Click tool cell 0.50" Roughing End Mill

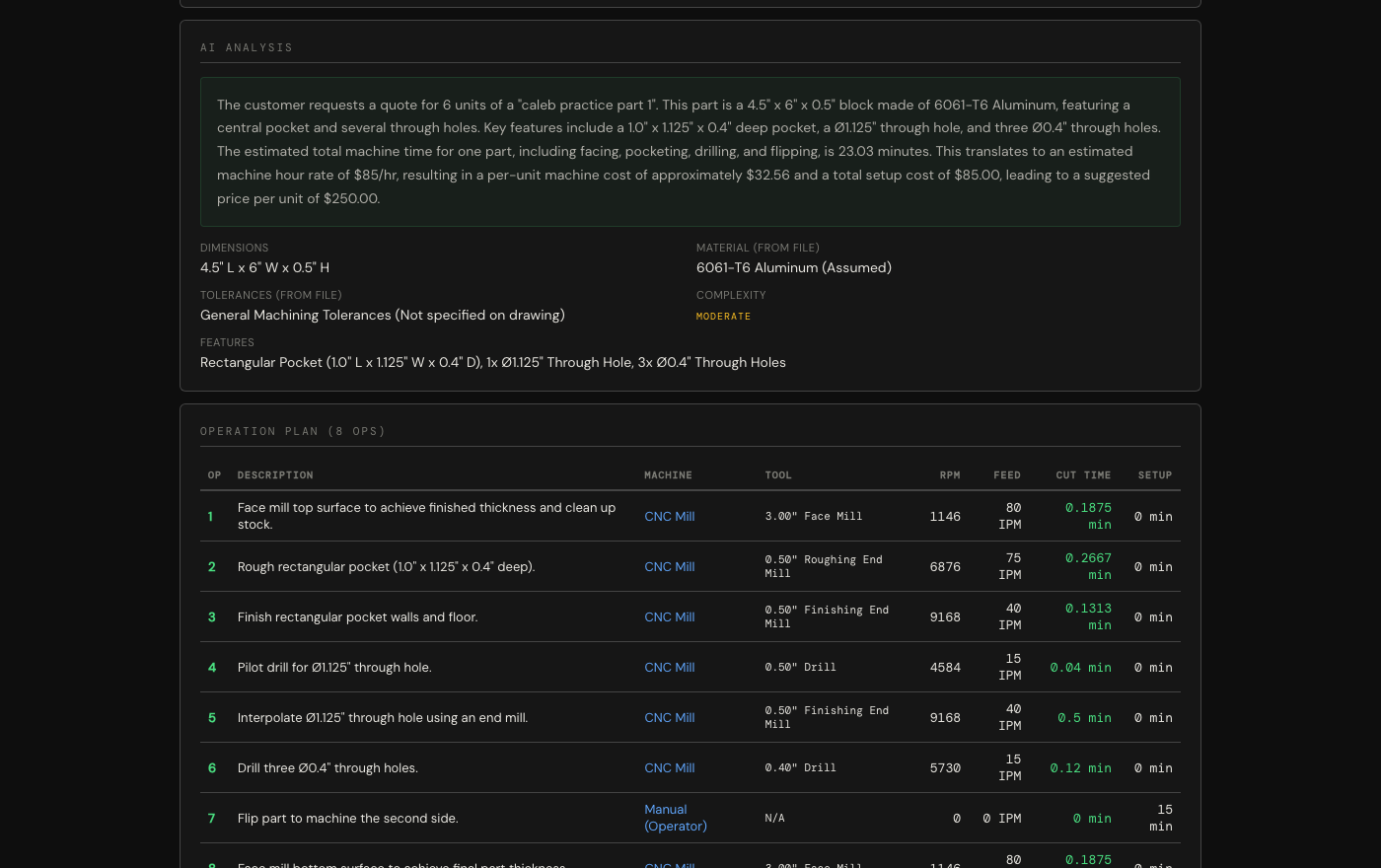(824, 566)
